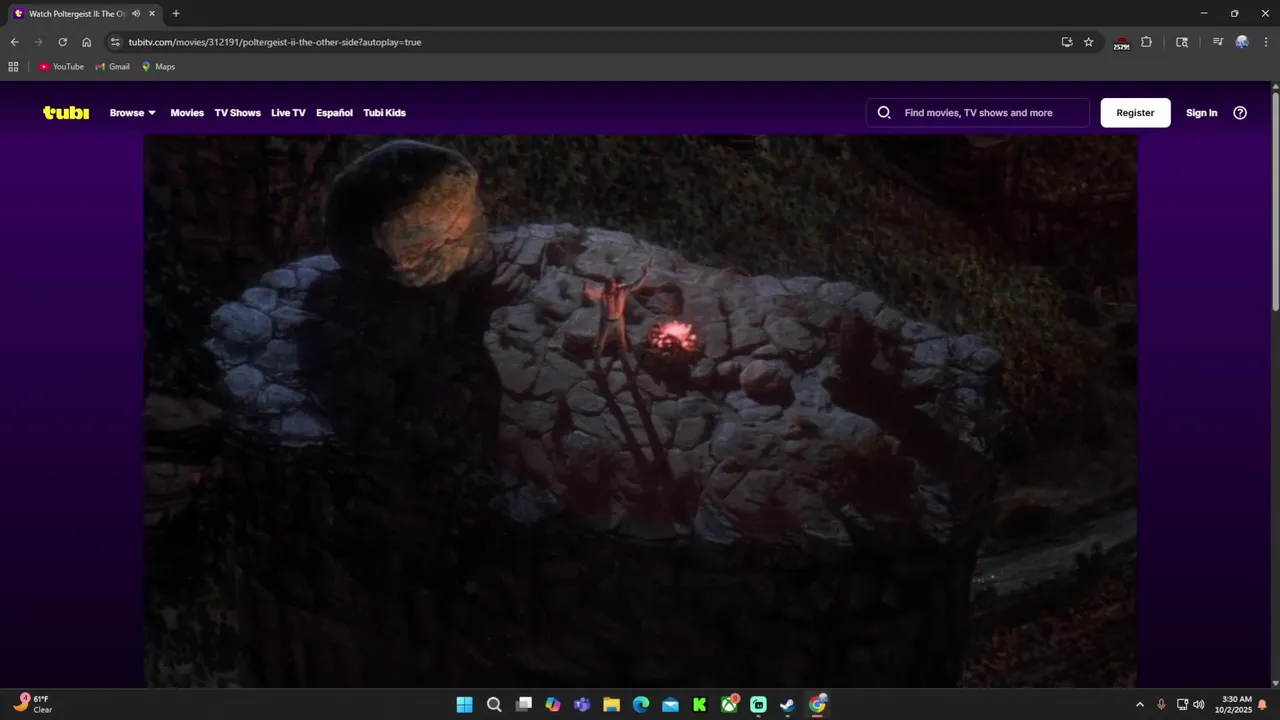Open the weather widget showing 61°F Clear
This screenshot has height=720, width=1280.
[x=33, y=705]
